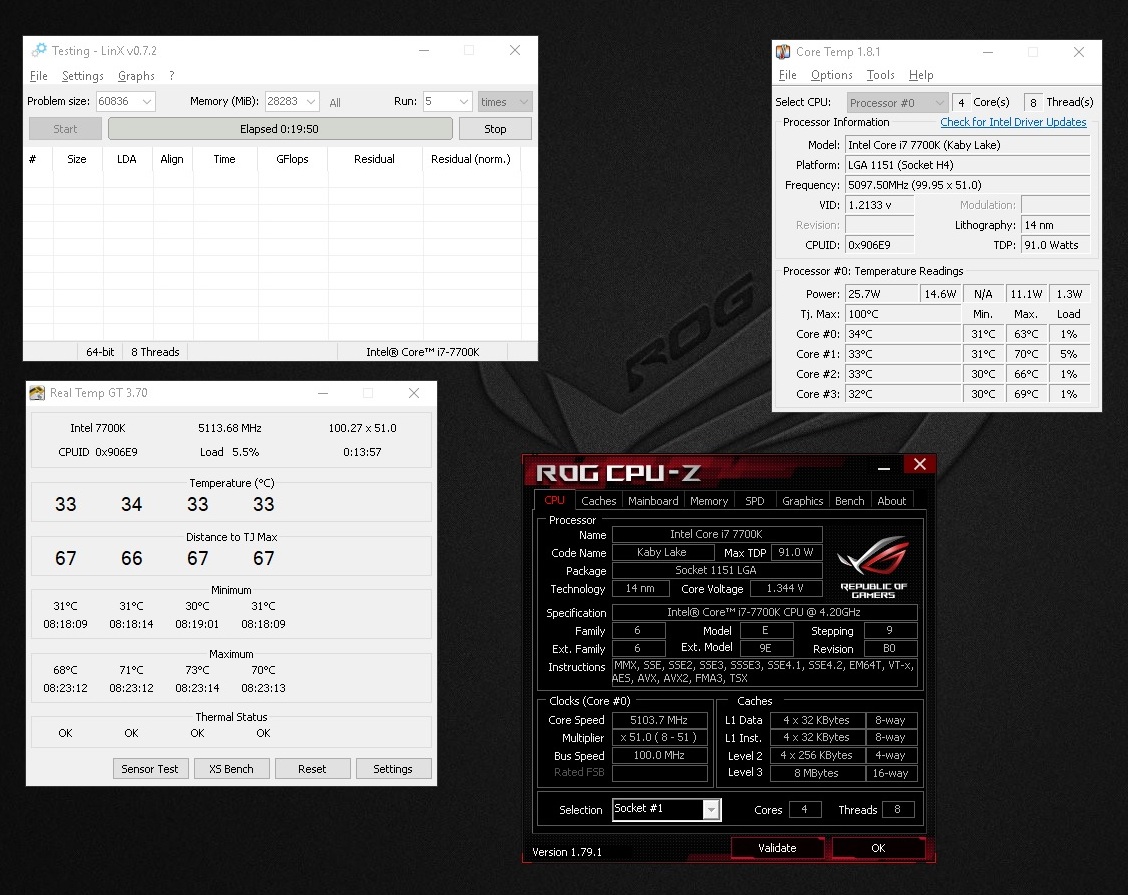
Task: Click the Model field showing i7 7700K
Action: point(968,145)
